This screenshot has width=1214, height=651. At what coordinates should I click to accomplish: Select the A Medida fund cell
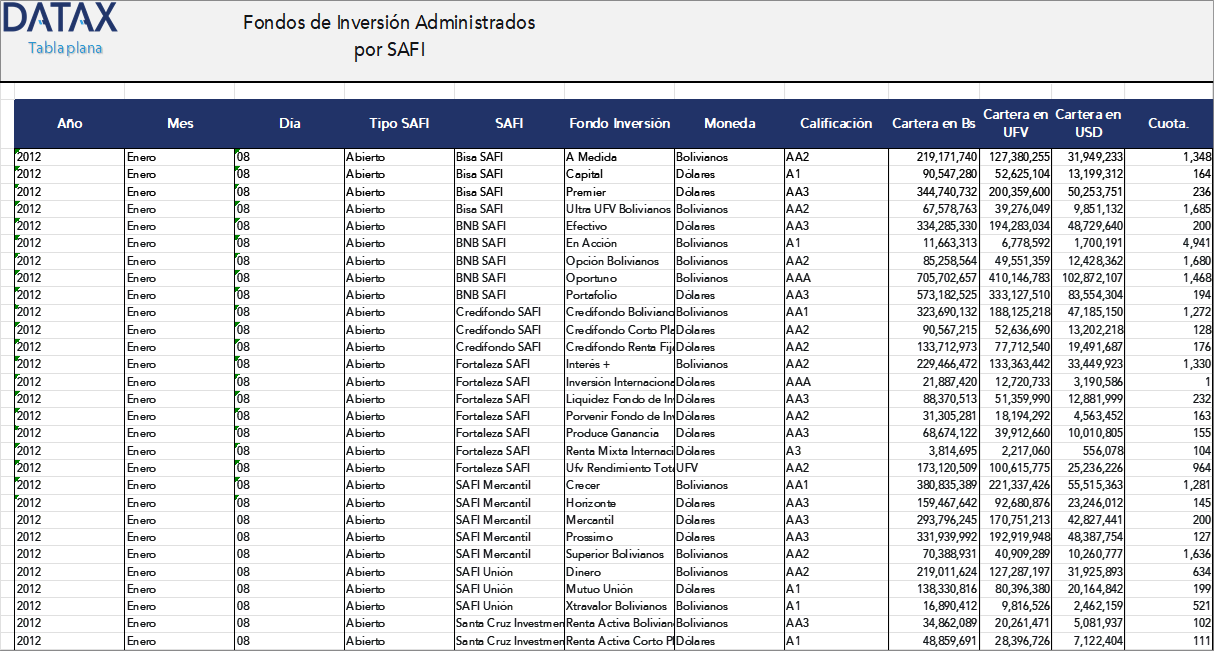point(600,157)
